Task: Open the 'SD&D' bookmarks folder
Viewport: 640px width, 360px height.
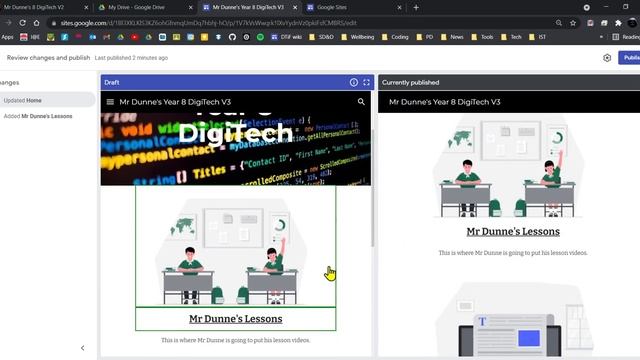Action: pos(321,37)
